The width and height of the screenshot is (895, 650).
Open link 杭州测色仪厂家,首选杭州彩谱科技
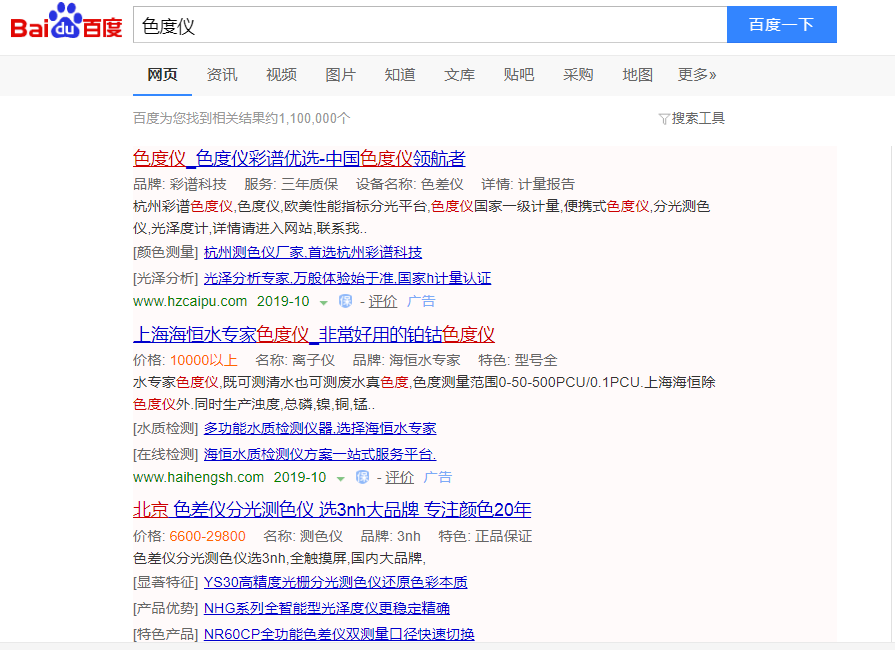coord(313,252)
